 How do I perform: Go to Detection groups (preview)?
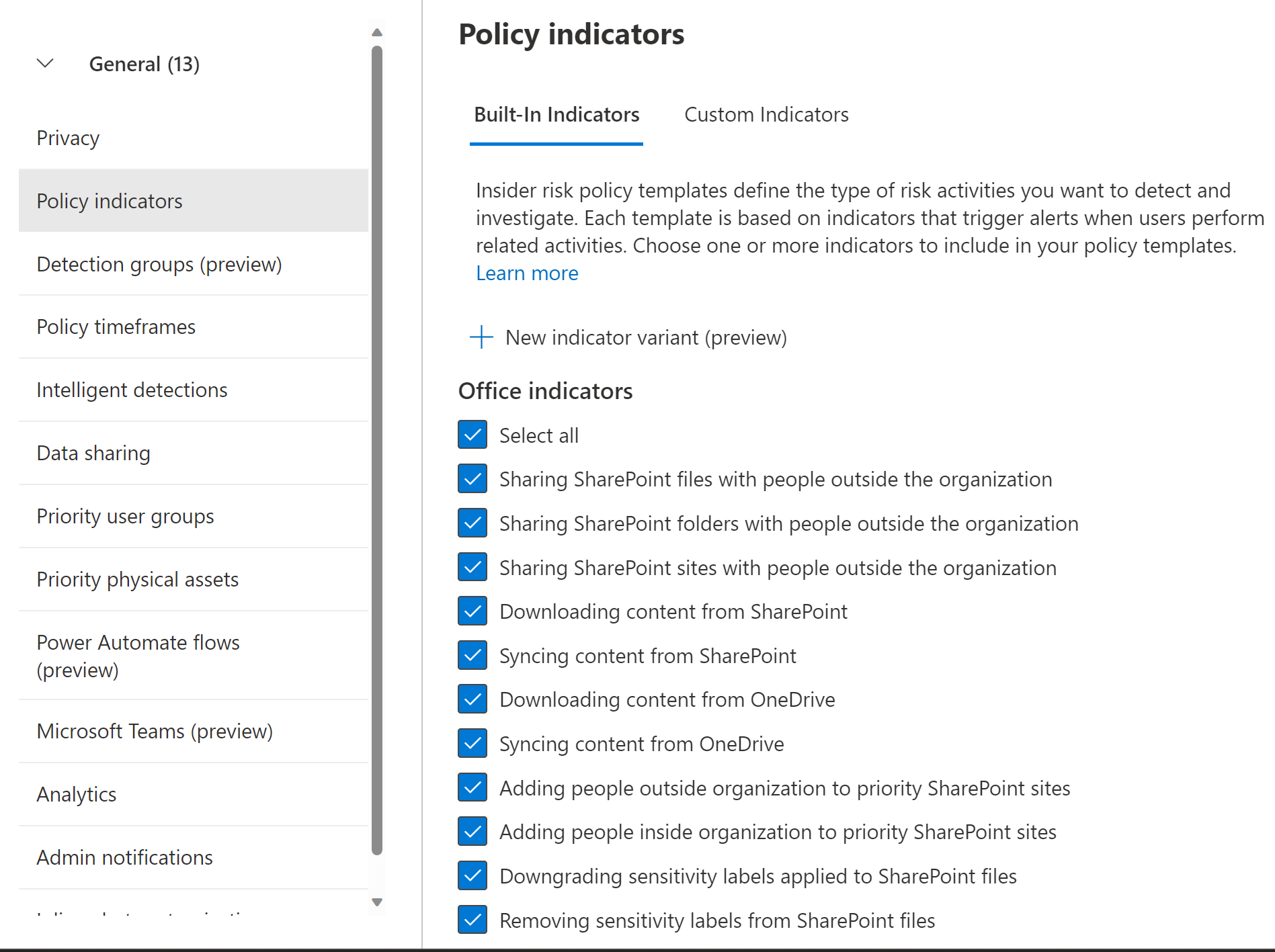tap(159, 265)
